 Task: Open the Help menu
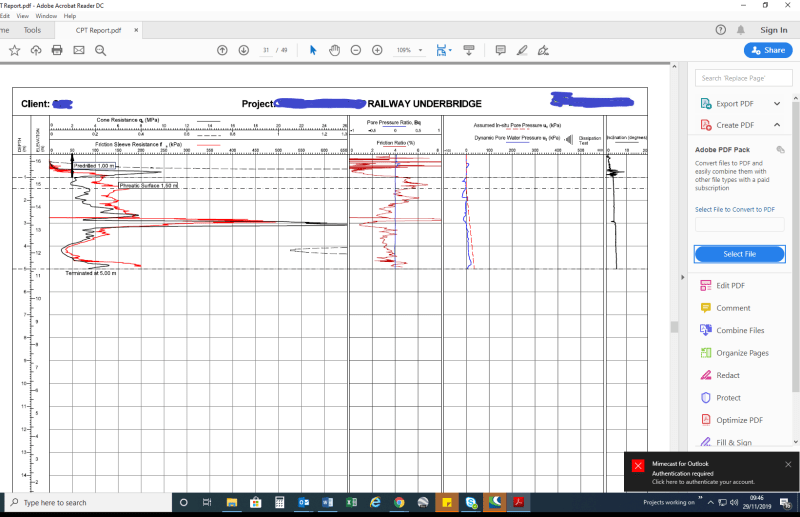pos(70,16)
